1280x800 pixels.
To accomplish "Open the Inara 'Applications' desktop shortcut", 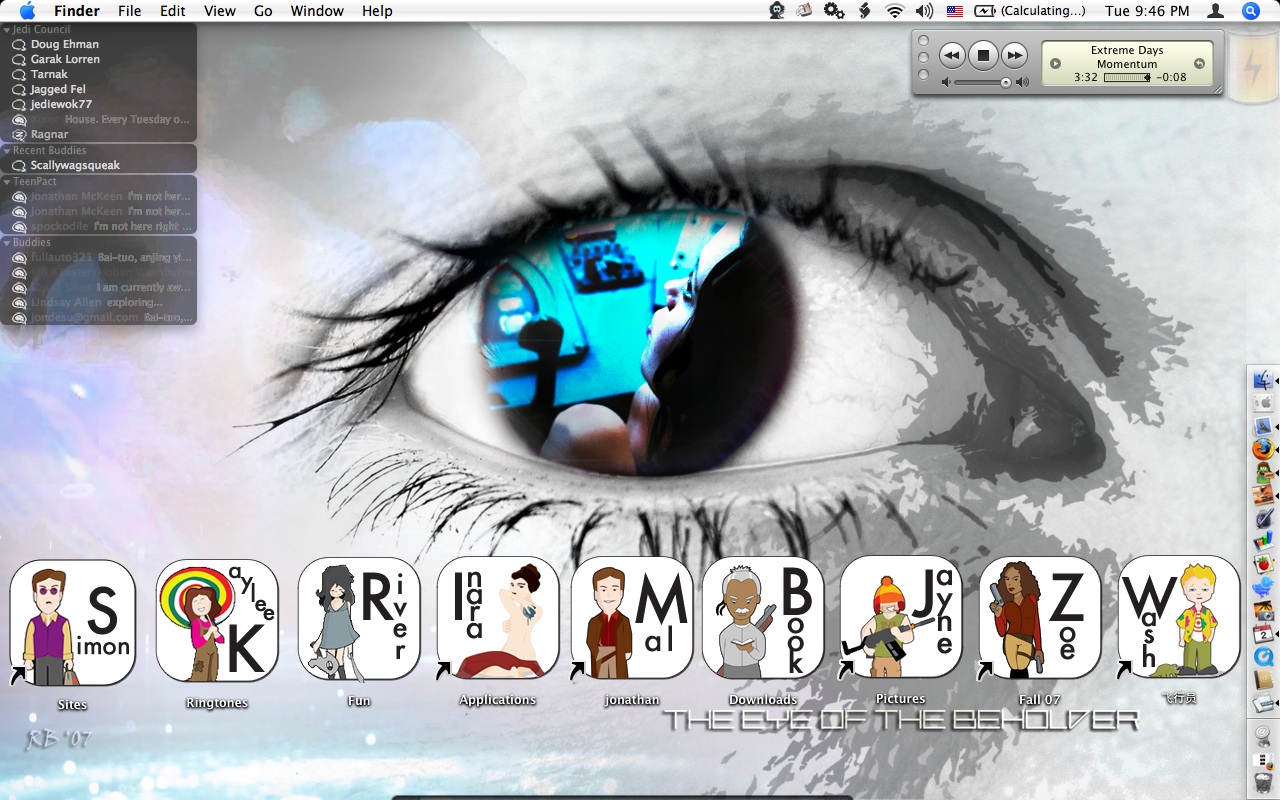I will 498,617.
